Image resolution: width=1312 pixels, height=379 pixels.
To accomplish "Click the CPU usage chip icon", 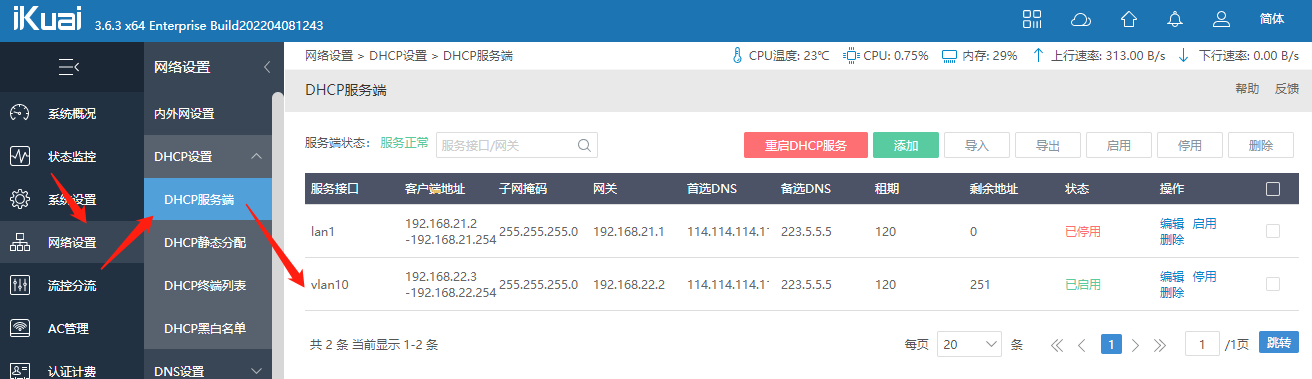I will [851, 56].
